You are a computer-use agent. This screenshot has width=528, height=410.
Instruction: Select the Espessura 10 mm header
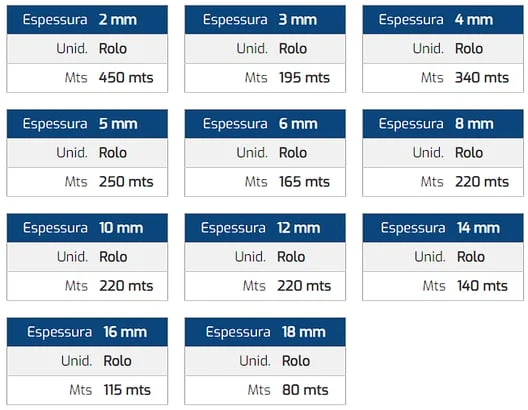(x=87, y=228)
